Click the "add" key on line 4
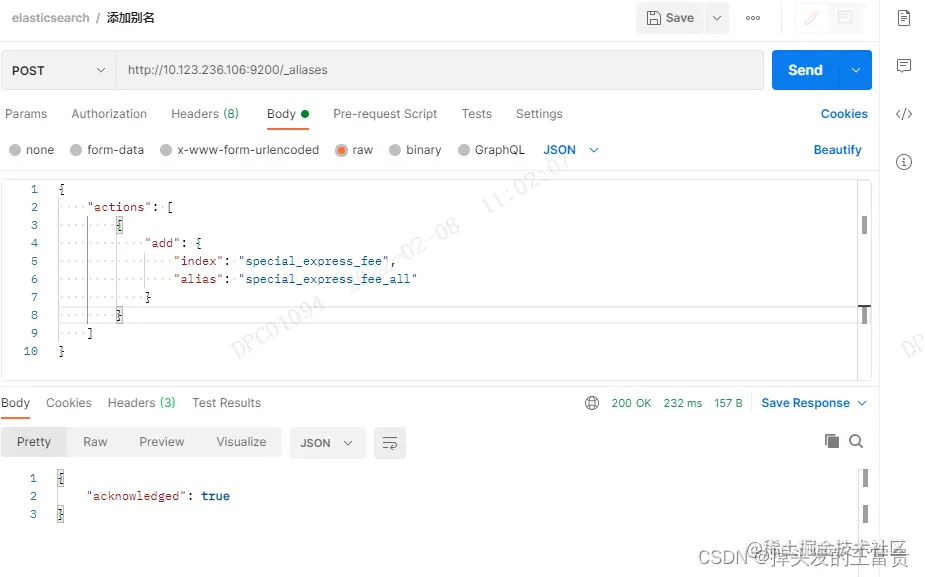This screenshot has width=925, height=577. point(162,243)
